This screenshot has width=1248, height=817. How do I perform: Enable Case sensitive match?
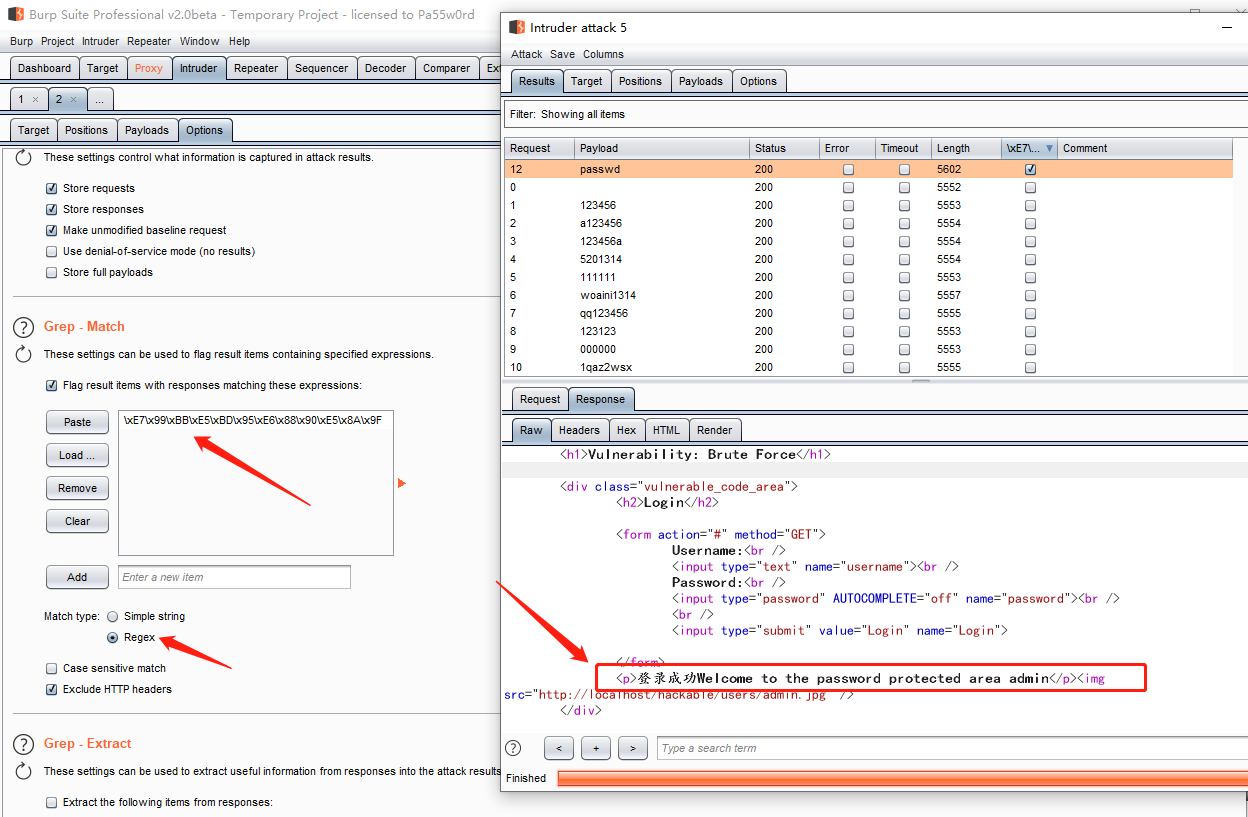pos(52,668)
